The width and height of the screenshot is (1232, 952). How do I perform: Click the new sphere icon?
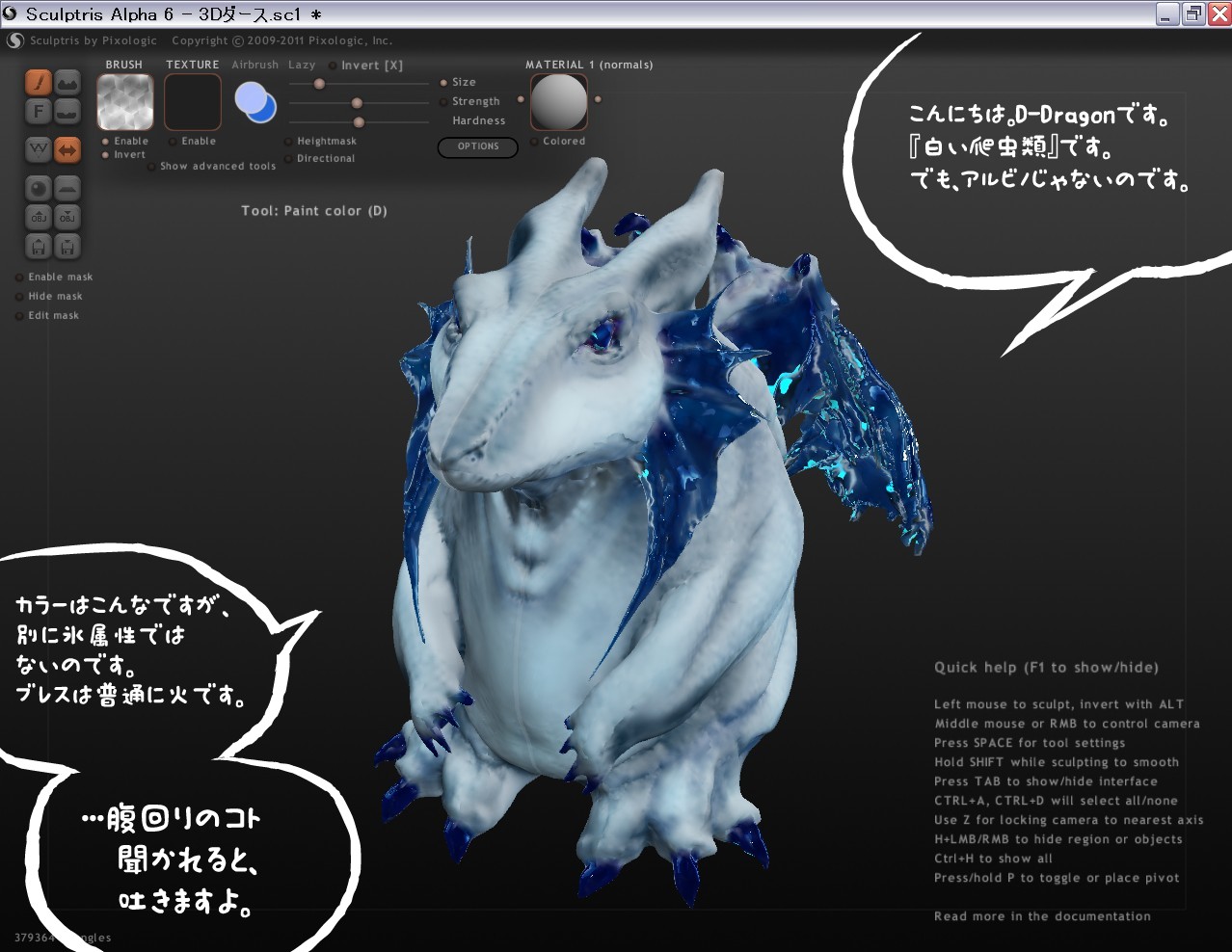pos(39,188)
